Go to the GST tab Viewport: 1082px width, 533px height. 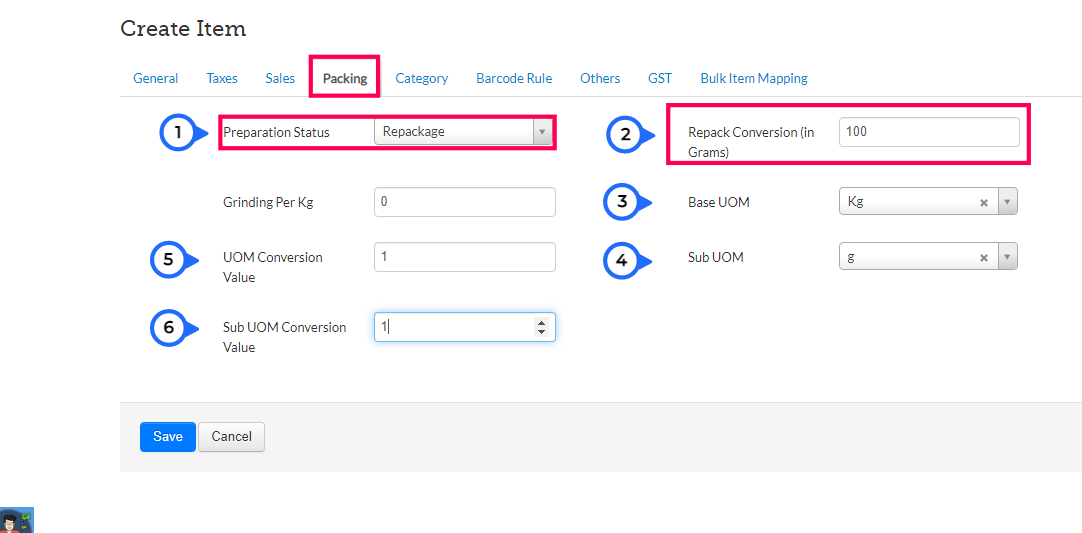coord(660,78)
